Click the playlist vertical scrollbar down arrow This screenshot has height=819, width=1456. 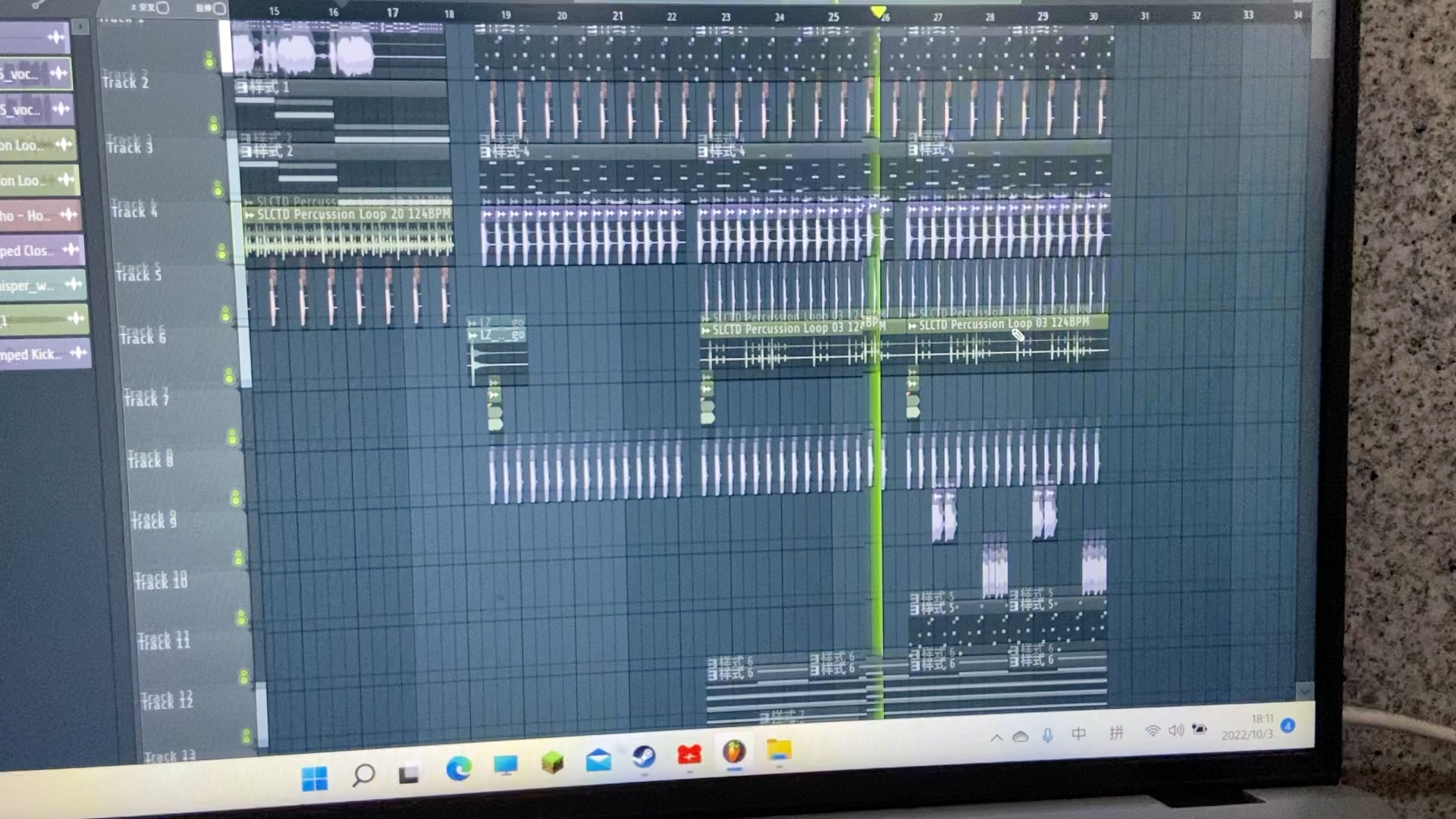1304,691
